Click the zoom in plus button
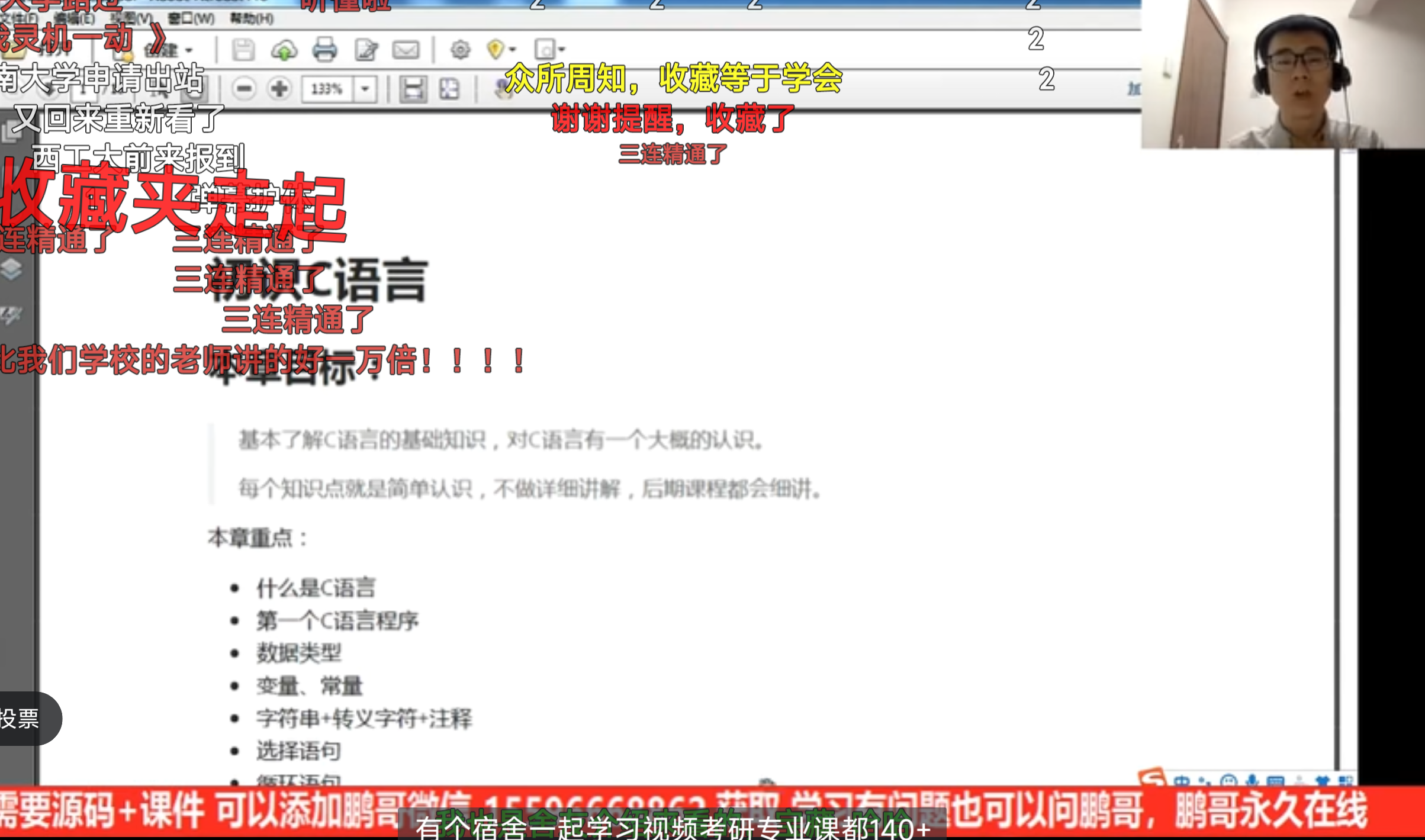This screenshot has height=840, width=1425. point(279,89)
